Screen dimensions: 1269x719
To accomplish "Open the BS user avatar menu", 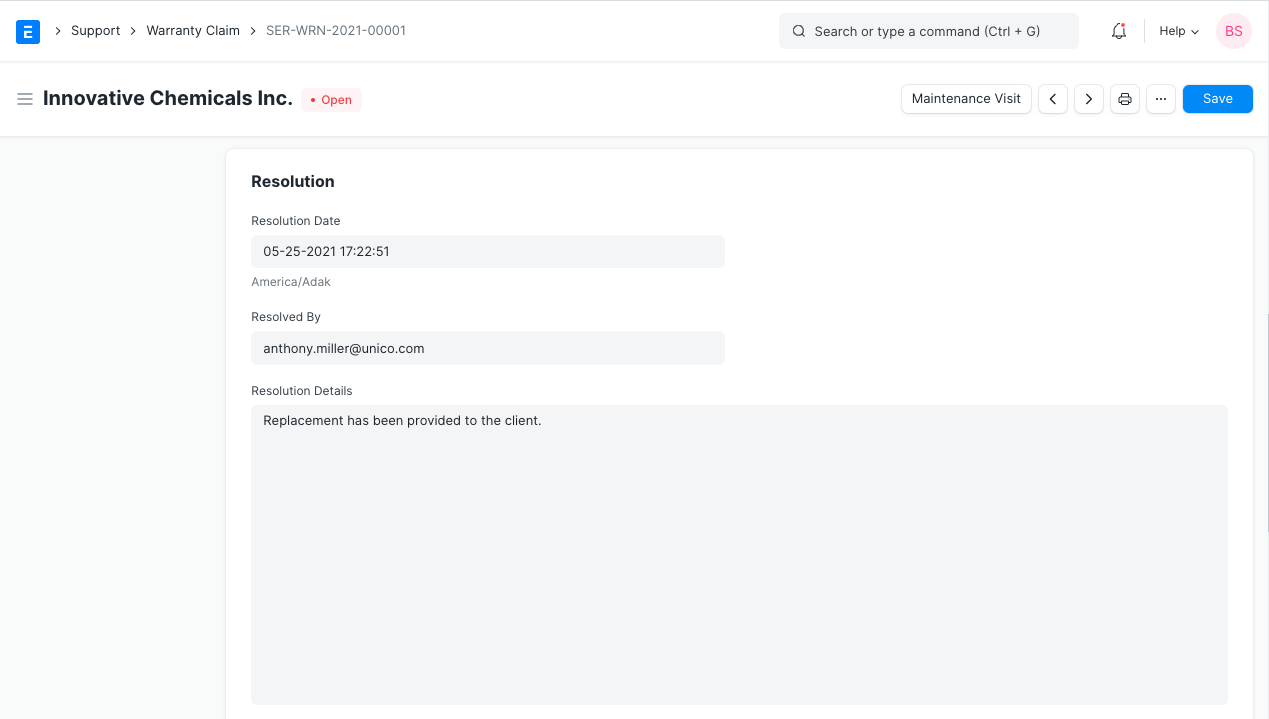I will pyautogui.click(x=1233, y=31).
